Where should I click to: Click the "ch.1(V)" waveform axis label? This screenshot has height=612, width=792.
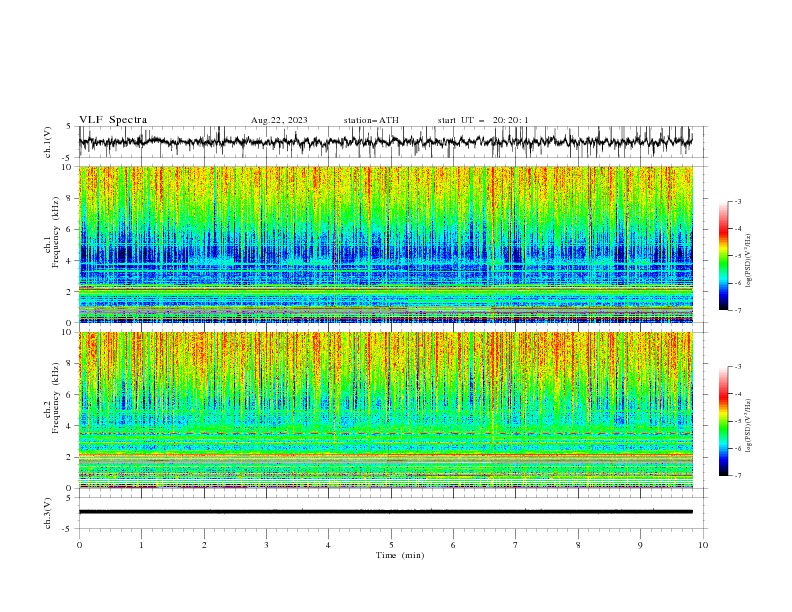pos(47,142)
